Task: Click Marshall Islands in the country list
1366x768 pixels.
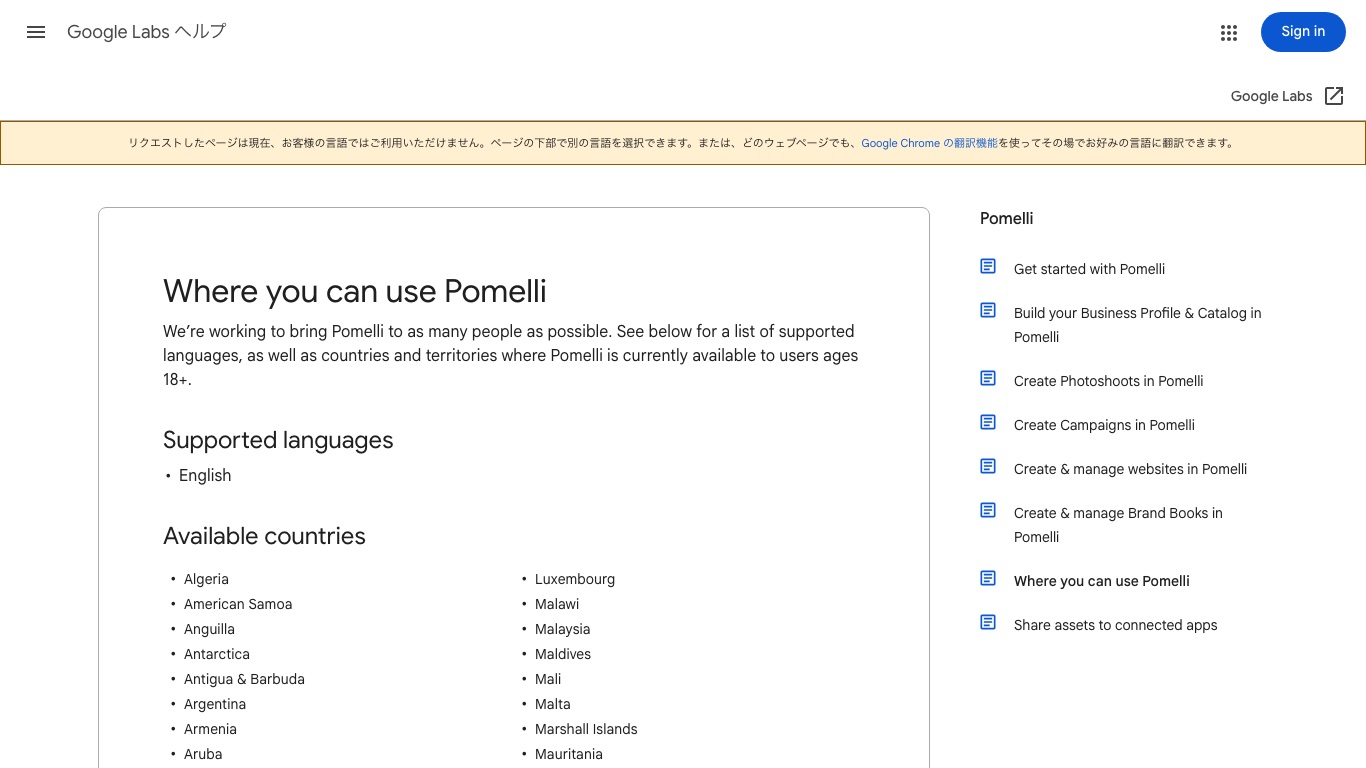Action: pyautogui.click(x=586, y=729)
